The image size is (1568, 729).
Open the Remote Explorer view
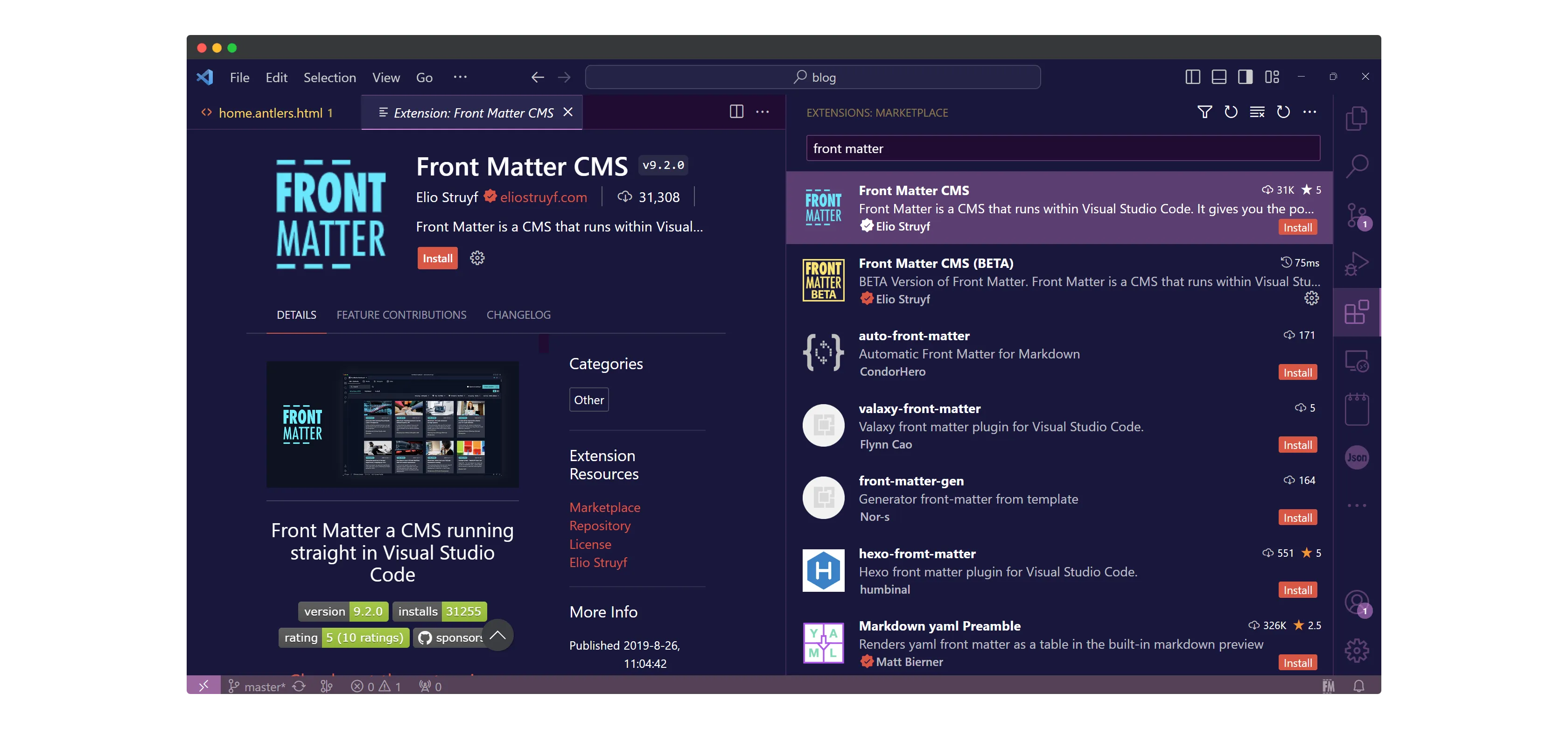1356,361
